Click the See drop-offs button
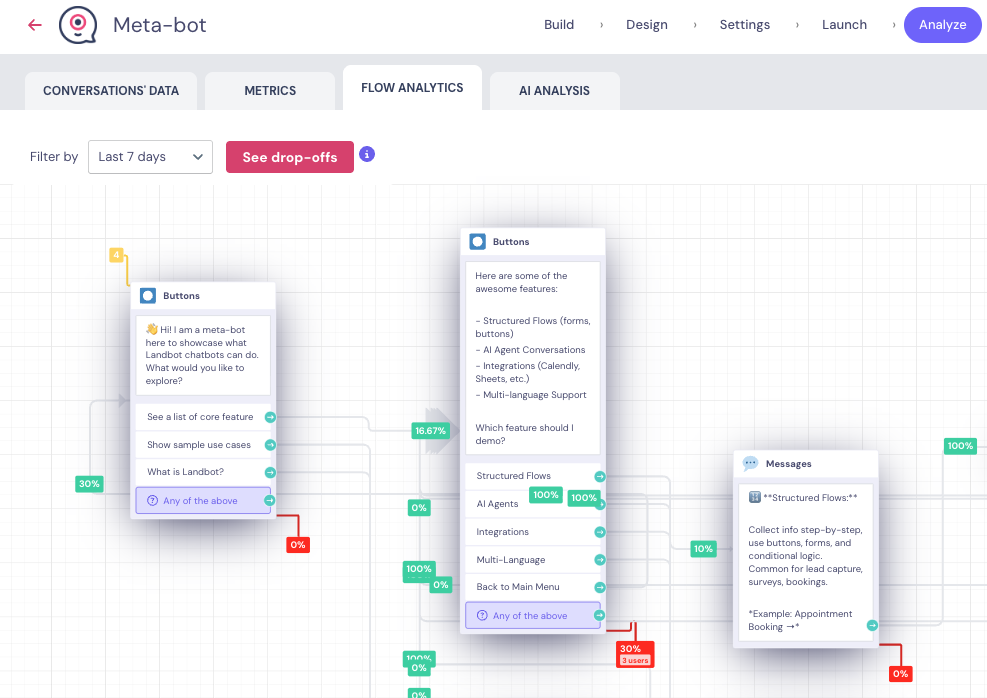The image size is (987, 698). pyautogui.click(x=290, y=157)
